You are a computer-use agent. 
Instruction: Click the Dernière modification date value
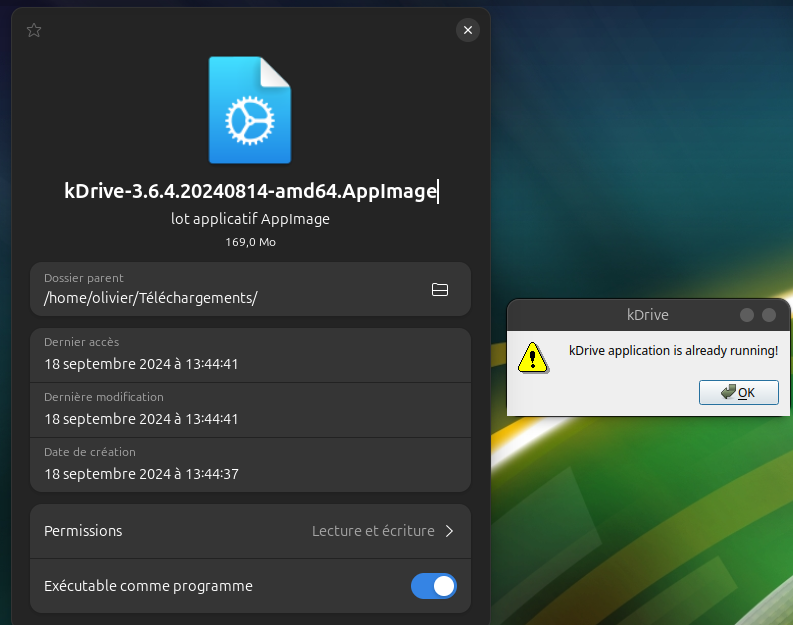tap(141, 419)
